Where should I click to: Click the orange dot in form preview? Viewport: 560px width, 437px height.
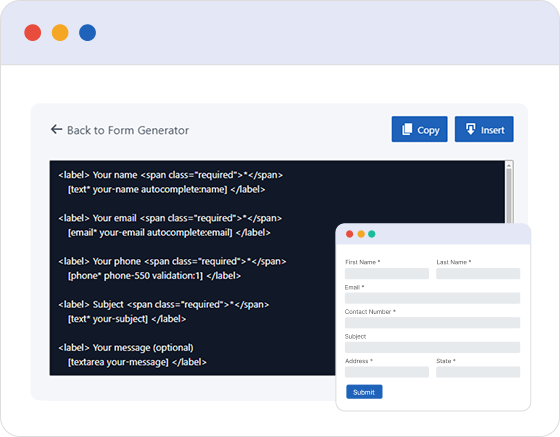361,234
